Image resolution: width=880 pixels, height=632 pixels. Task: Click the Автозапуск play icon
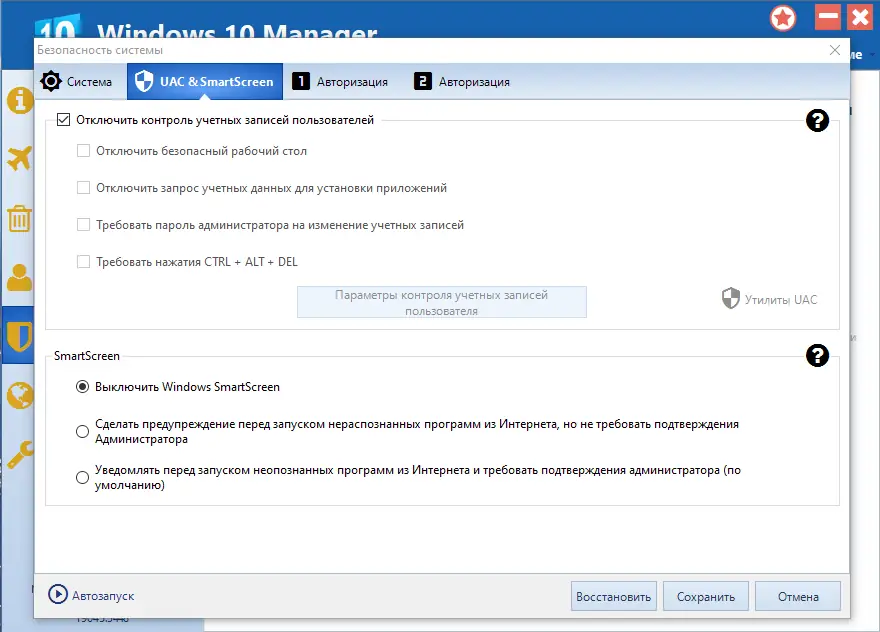[57, 595]
